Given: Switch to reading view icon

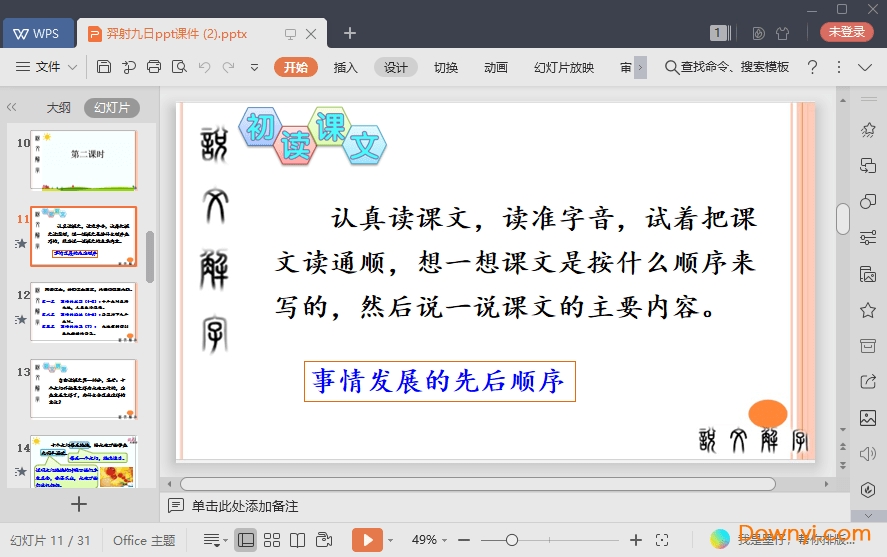Looking at the screenshot, I should tap(298, 540).
